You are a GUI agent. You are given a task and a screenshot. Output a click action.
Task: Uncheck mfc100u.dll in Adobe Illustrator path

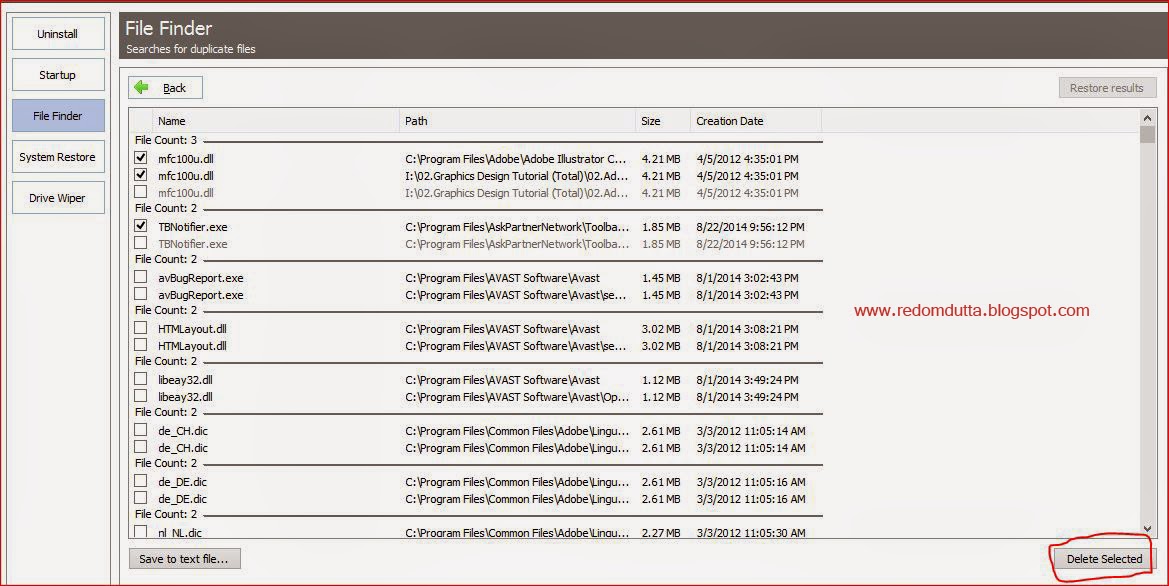(140, 158)
